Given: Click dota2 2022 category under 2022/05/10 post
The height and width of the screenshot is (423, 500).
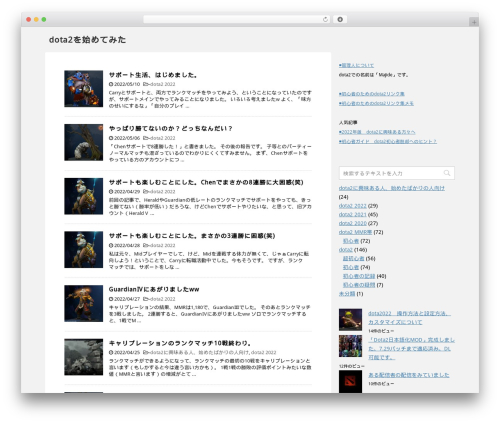Looking at the screenshot, I should [x=162, y=84].
